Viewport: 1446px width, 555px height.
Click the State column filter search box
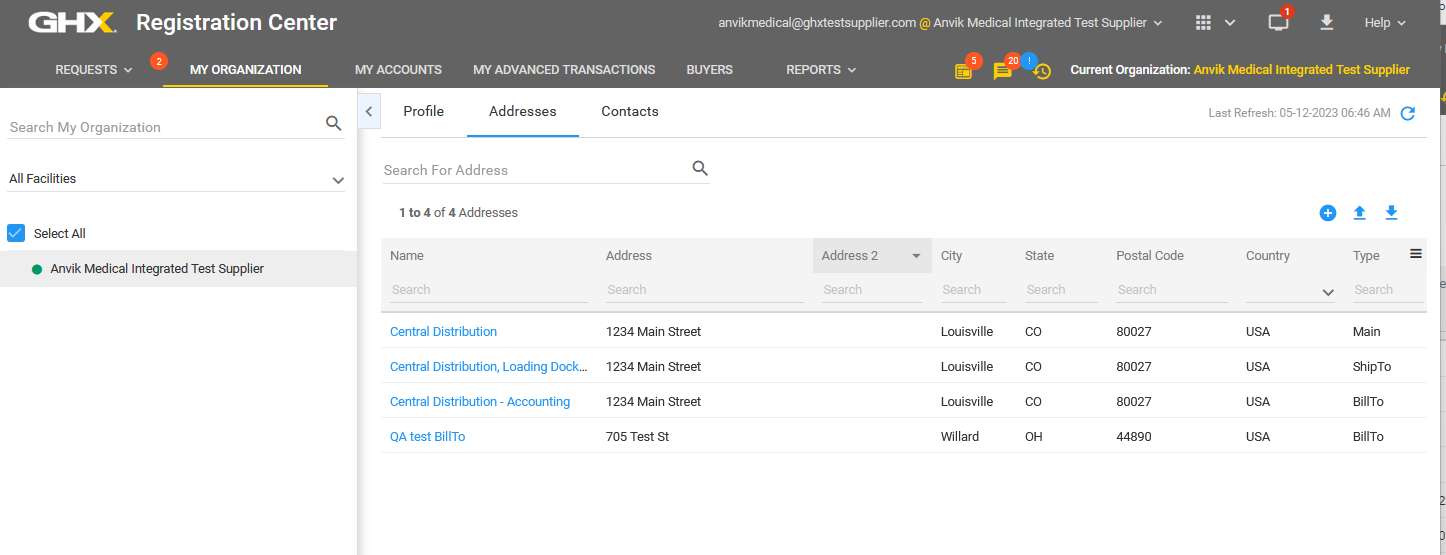[1061, 290]
